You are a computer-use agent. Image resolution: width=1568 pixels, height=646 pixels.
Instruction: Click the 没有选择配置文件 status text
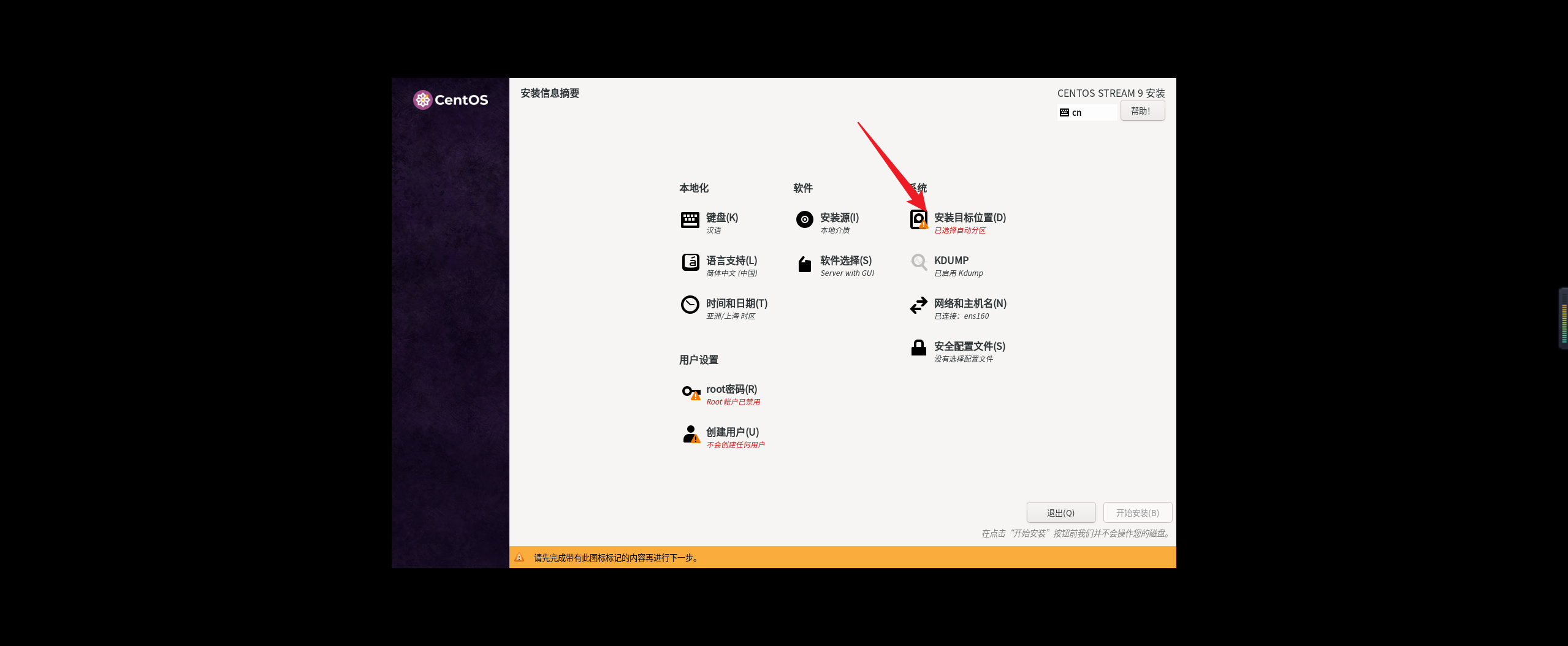point(964,359)
